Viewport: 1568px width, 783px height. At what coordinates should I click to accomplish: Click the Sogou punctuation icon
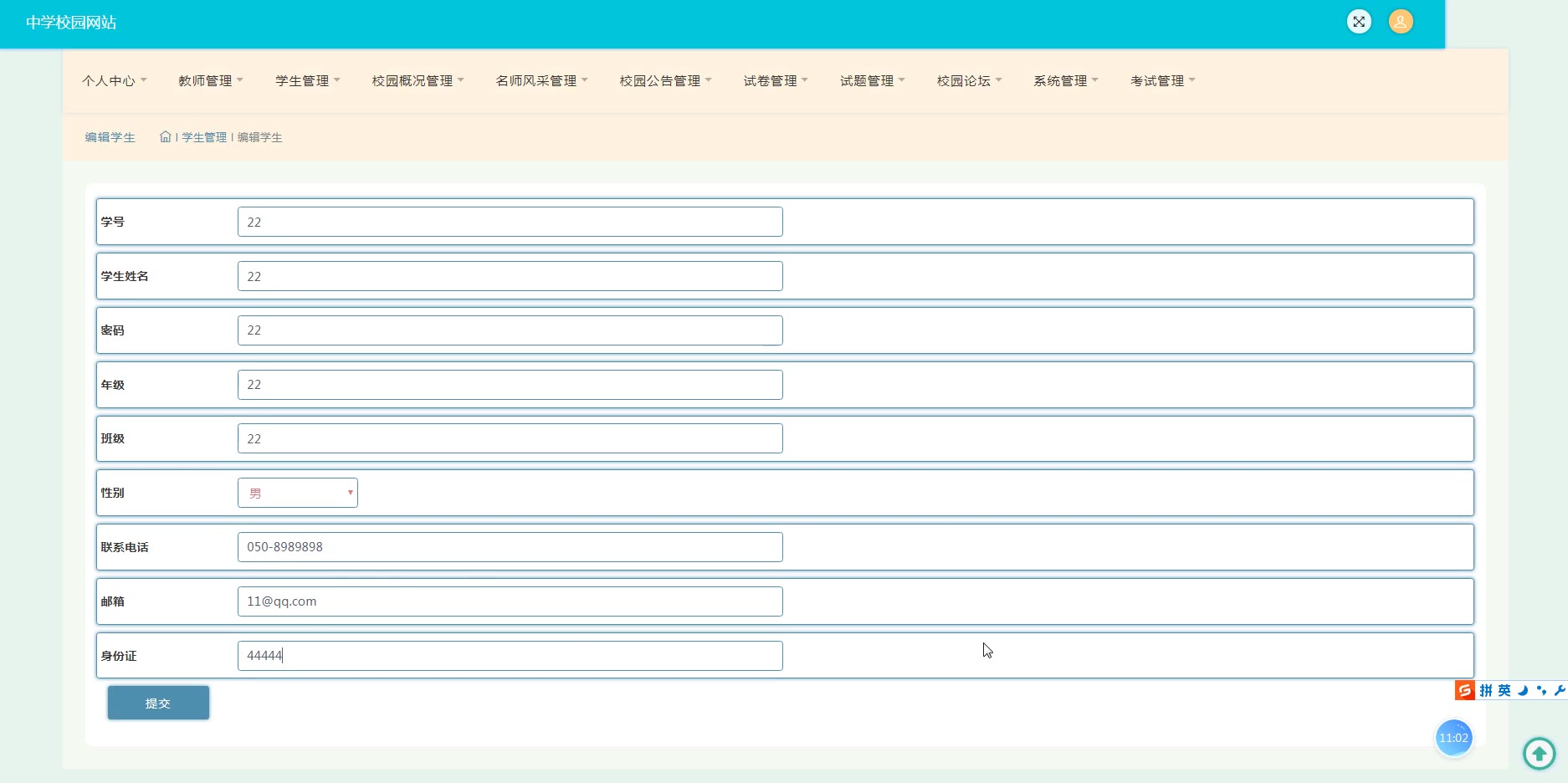coord(1541,690)
